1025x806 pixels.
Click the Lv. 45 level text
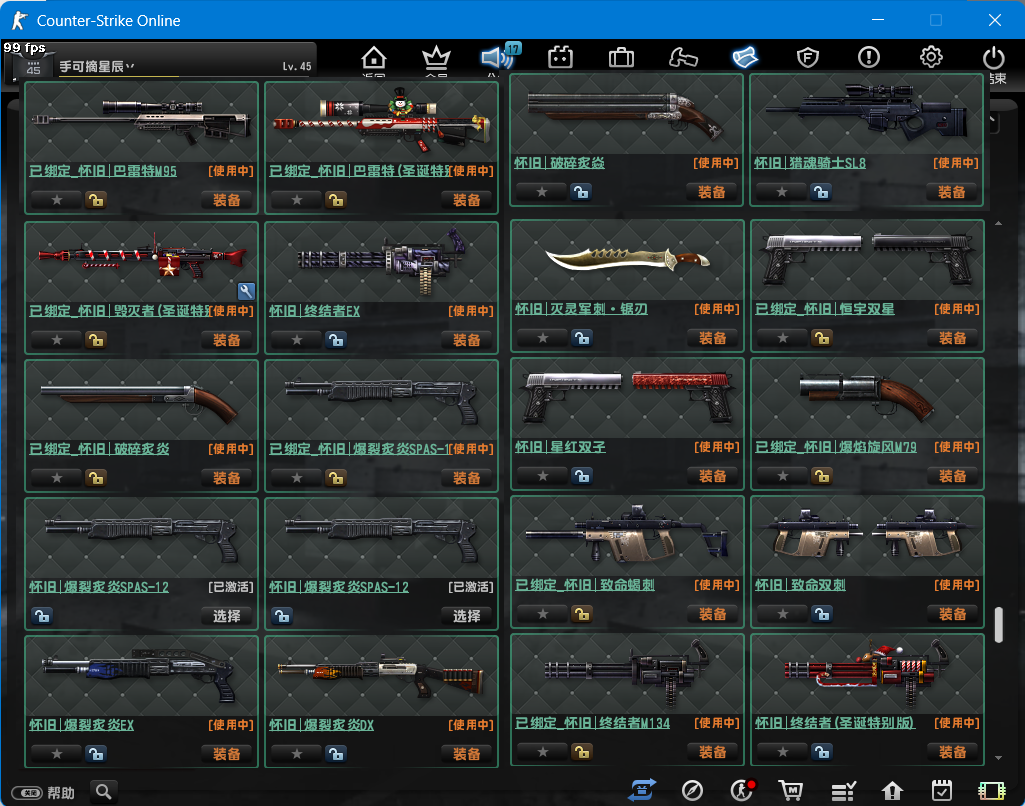297,66
